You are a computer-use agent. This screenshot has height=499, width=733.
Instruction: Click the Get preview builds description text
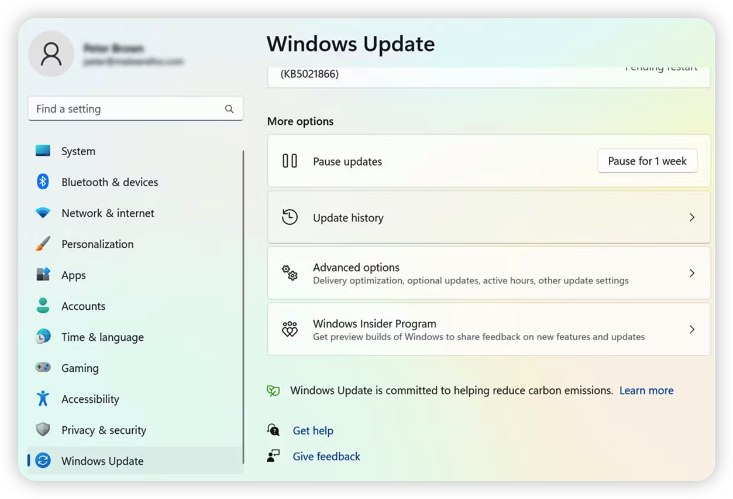(479, 337)
